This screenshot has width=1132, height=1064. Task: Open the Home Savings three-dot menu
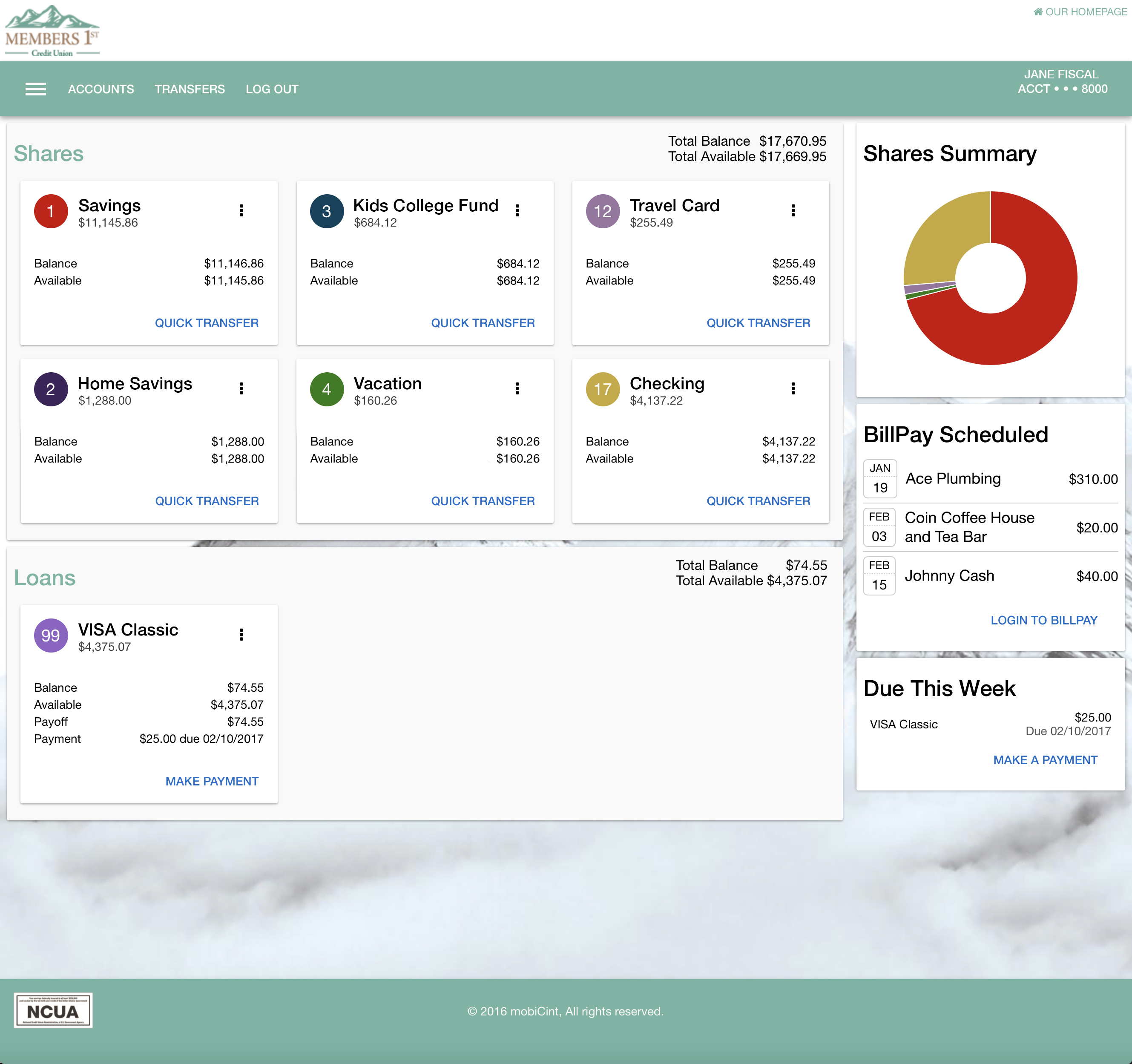241,388
